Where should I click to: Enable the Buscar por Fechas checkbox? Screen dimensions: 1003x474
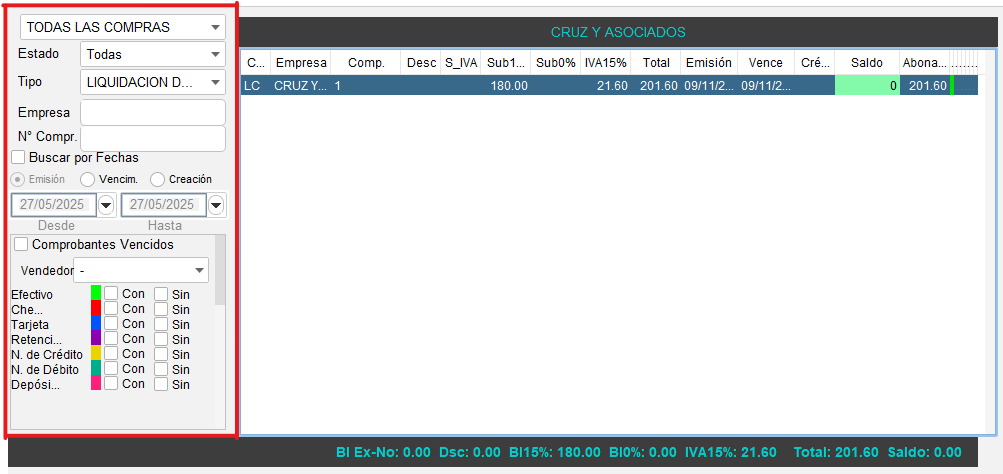pyautogui.click(x=18, y=157)
